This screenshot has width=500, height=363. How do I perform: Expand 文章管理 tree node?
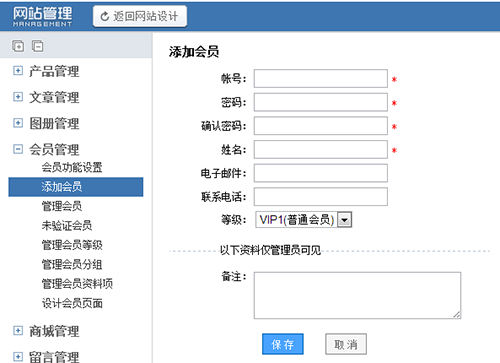pos(18,97)
